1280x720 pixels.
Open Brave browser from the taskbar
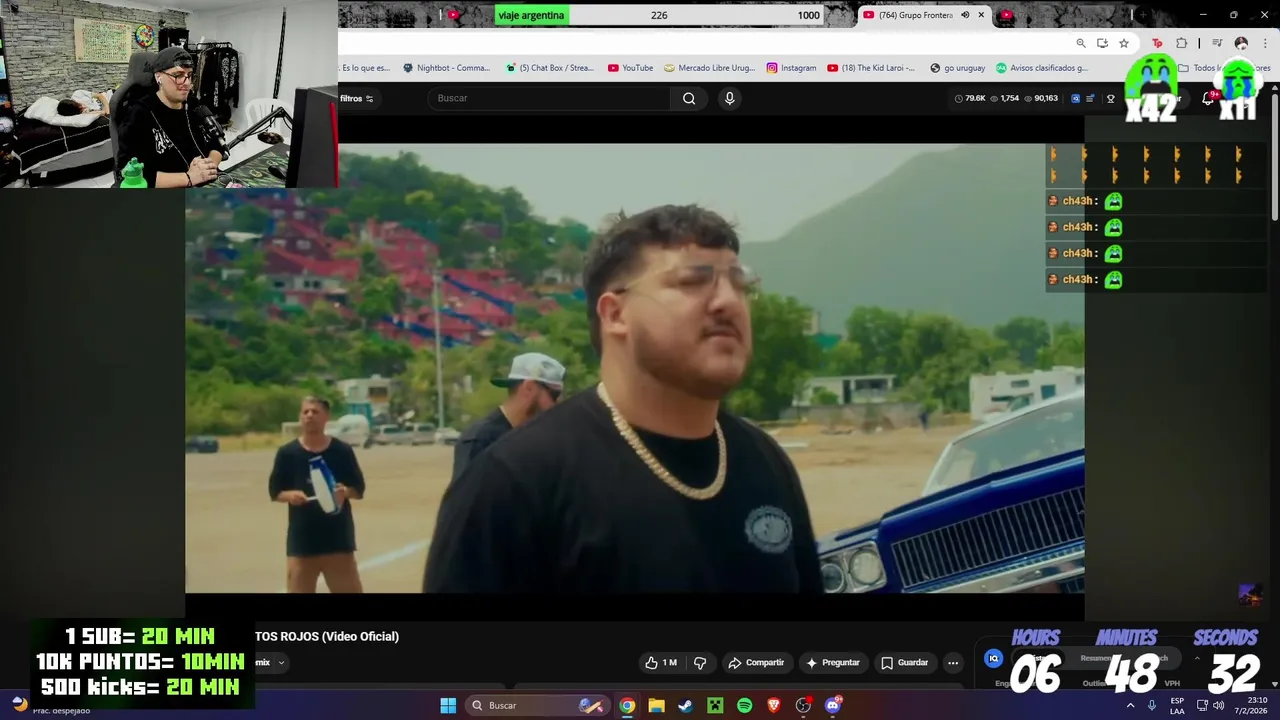coord(773,705)
